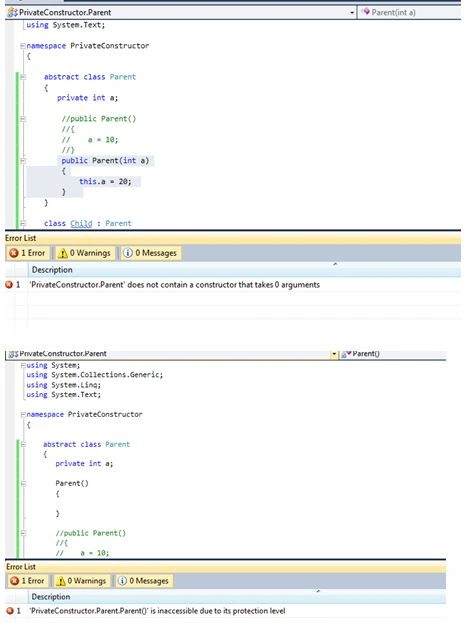Click the underlined Child class name
Viewport: 464px width, 623px height.
click(x=81, y=224)
